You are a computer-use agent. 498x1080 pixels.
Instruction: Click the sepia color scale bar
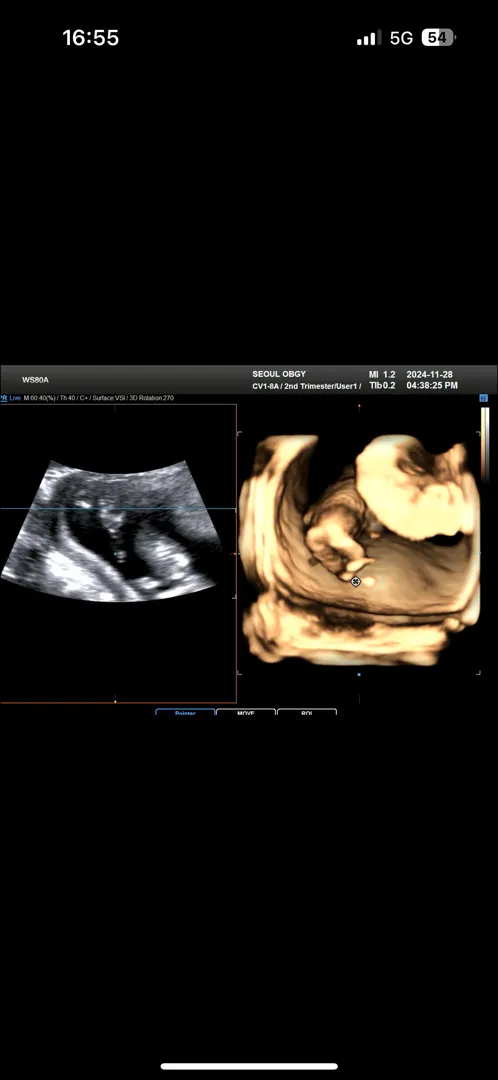(485, 444)
